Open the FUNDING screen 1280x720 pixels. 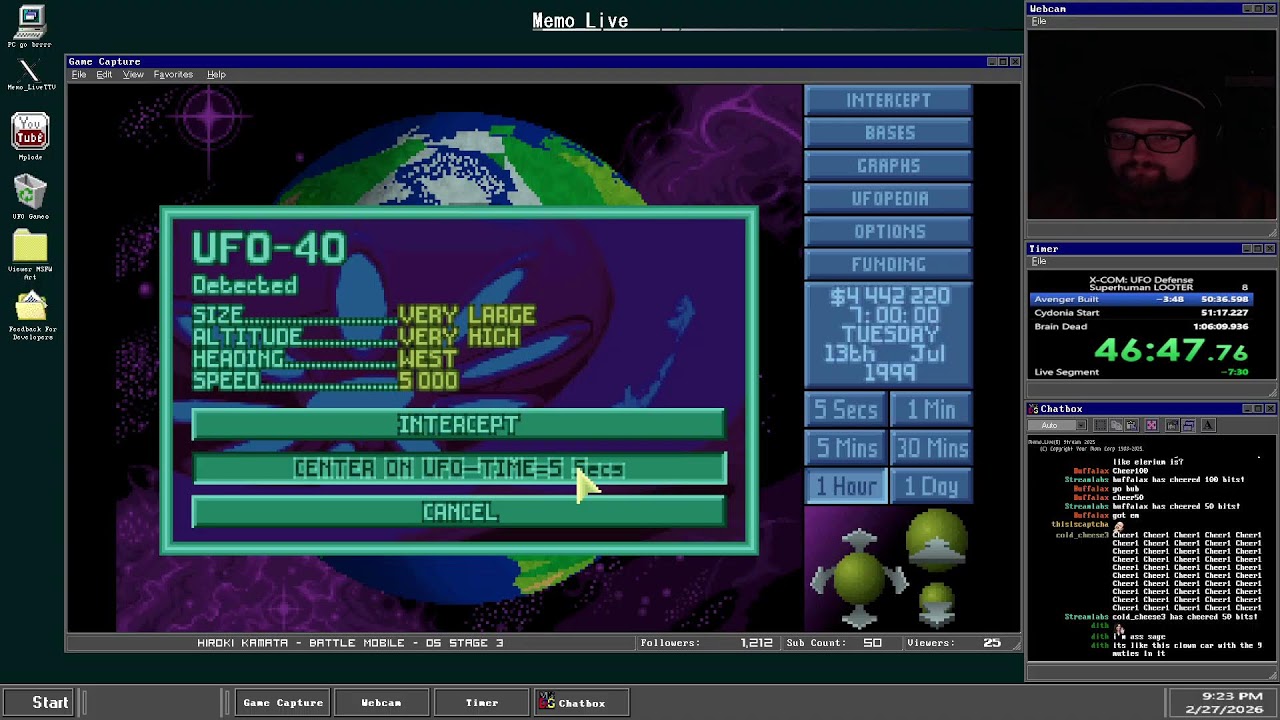point(888,265)
